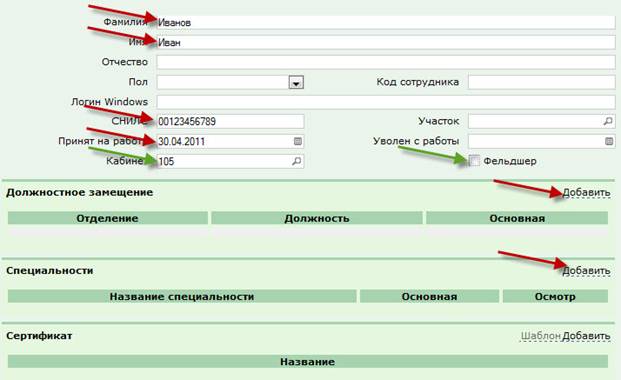Click the search icon in Кабинет field
This screenshot has width=621, height=380.
pos(296,161)
